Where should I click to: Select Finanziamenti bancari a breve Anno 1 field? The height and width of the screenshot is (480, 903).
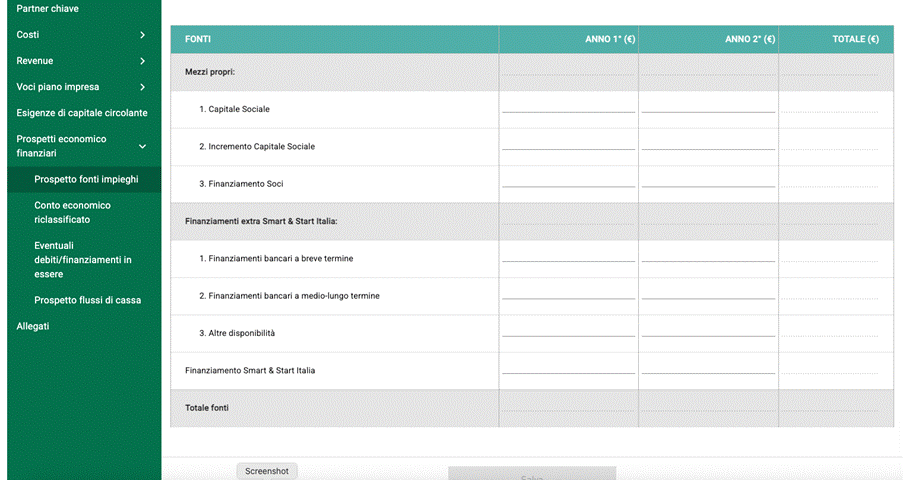(568, 256)
